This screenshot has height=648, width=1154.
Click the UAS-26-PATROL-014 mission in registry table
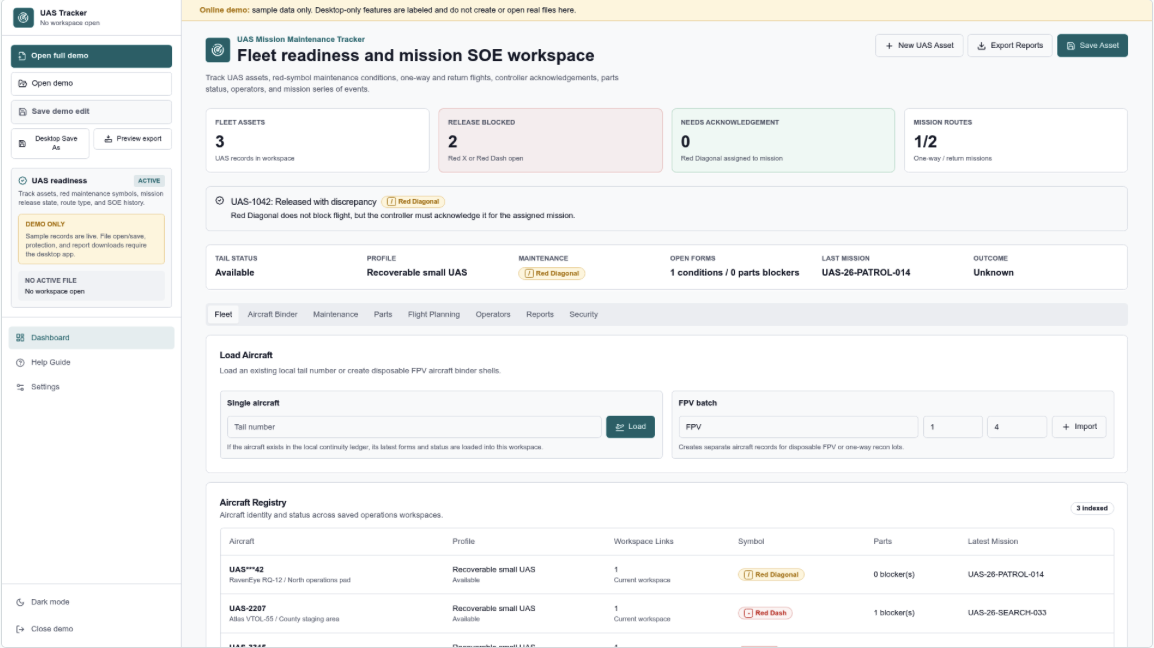(x=1005, y=574)
